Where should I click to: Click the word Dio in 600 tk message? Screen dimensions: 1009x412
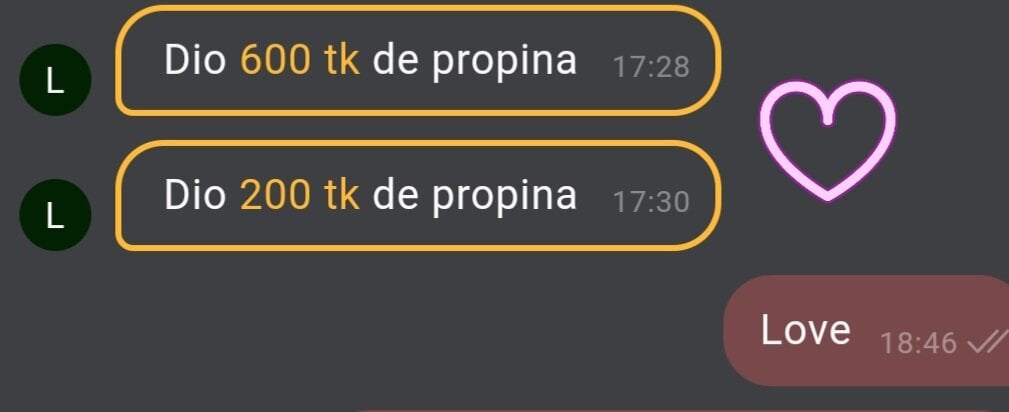[x=195, y=61]
